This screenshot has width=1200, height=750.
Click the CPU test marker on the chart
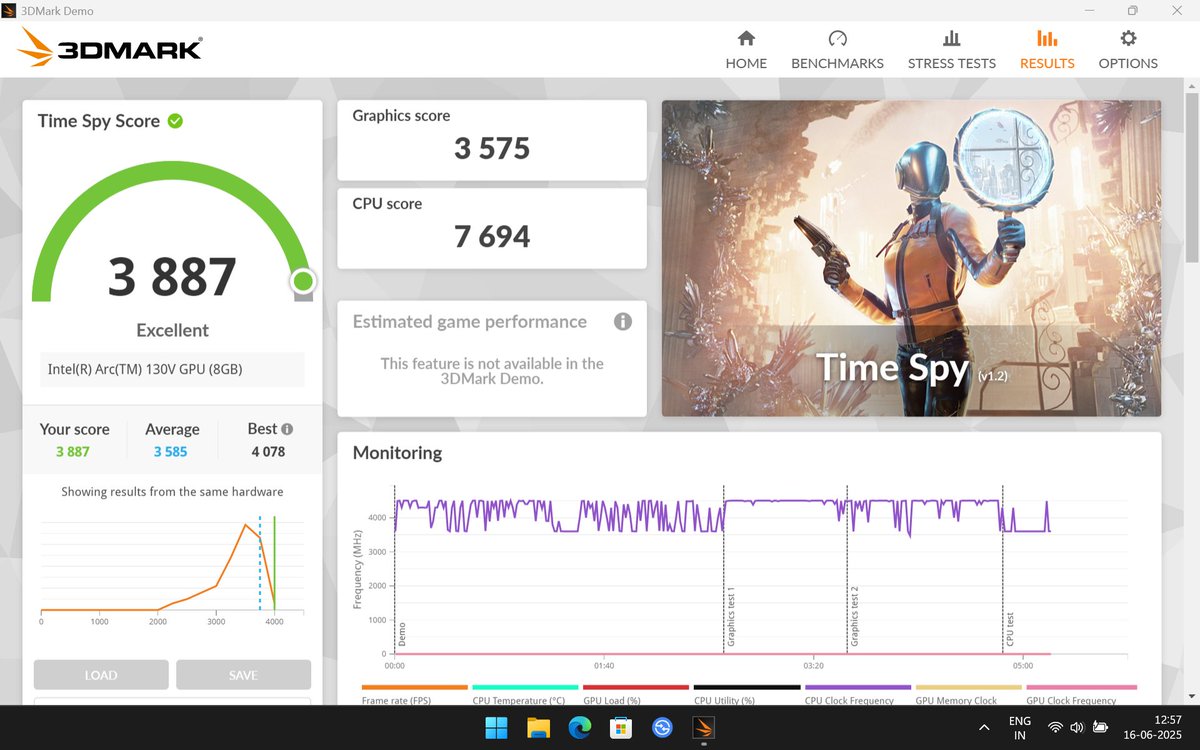point(1010,630)
